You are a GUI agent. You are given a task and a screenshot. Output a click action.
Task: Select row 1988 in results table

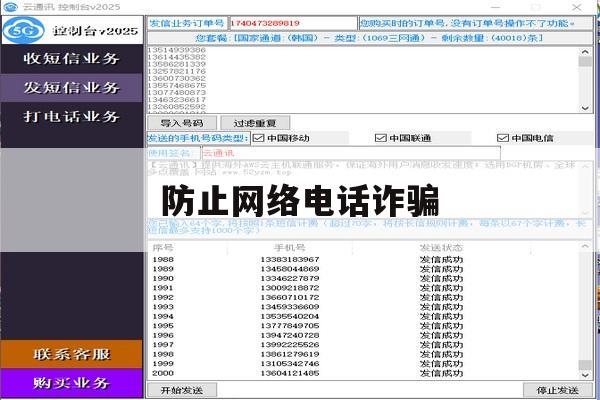pyautogui.click(x=364, y=260)
